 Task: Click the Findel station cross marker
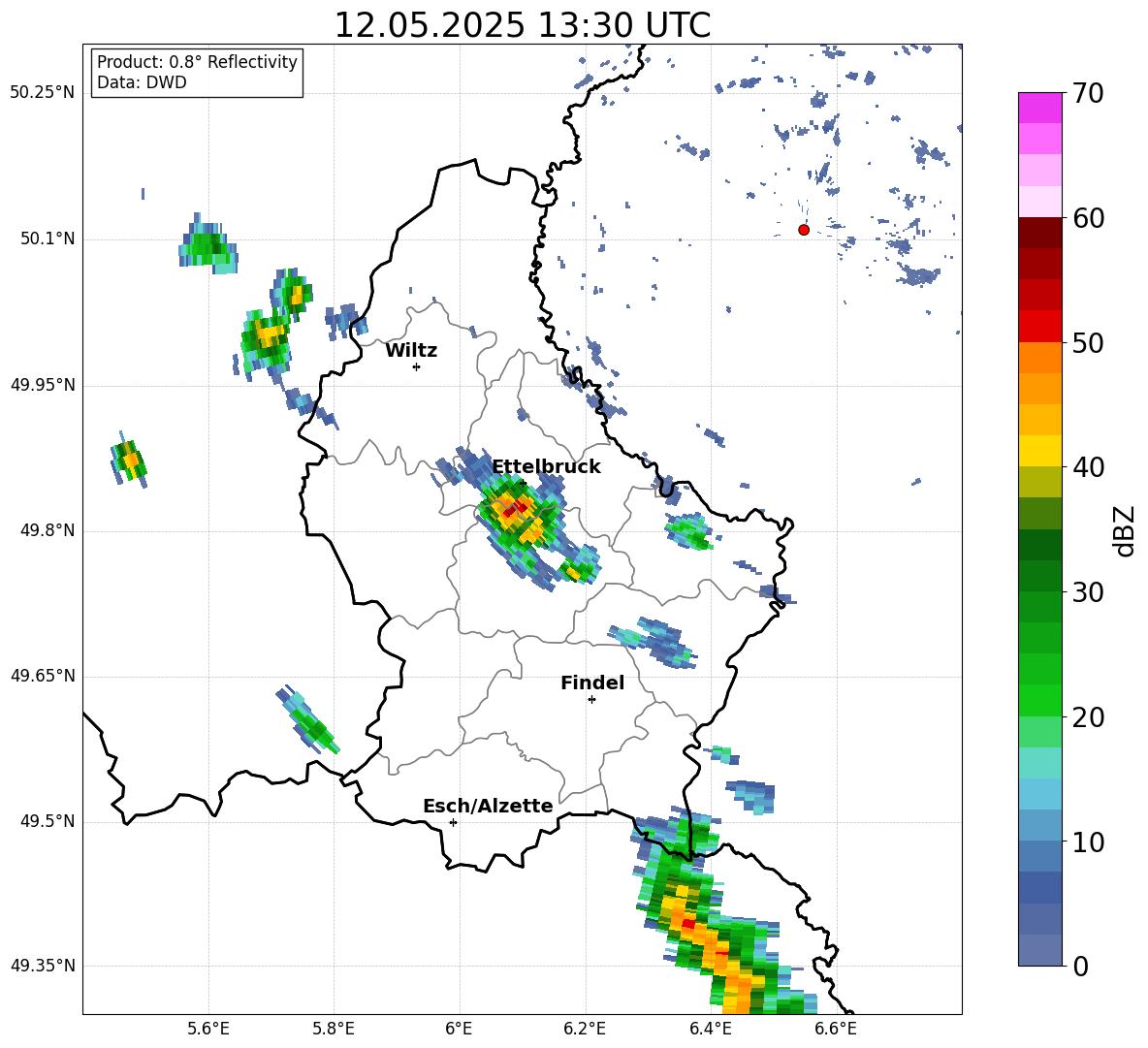point(591,700)
